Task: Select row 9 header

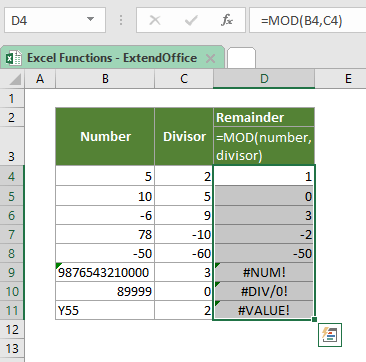Action: tap(12, 272)
